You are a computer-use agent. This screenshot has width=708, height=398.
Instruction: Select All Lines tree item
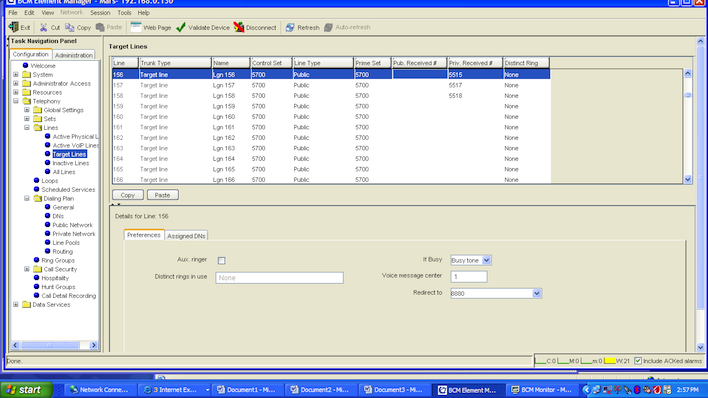point(64,172)
